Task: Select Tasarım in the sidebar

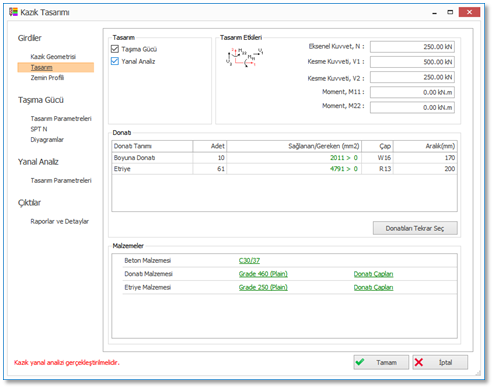Action: coord(56,67)
